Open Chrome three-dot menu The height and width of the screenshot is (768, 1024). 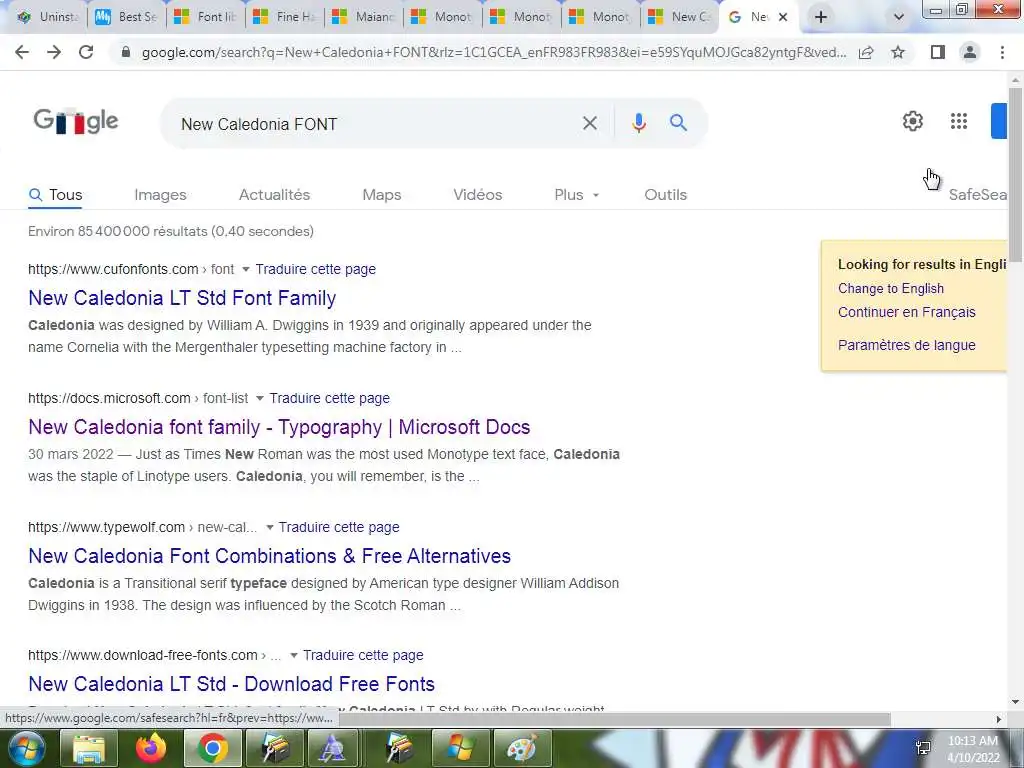pyautogui.click(x=1002, y=52)
